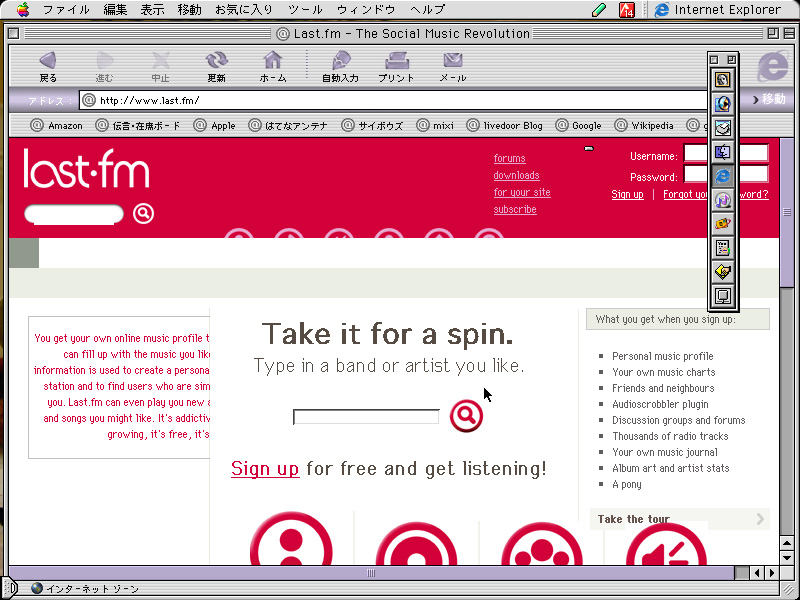Open the ファイル menu
Viewport: 800px width, 600px height.
click(66, 10)
